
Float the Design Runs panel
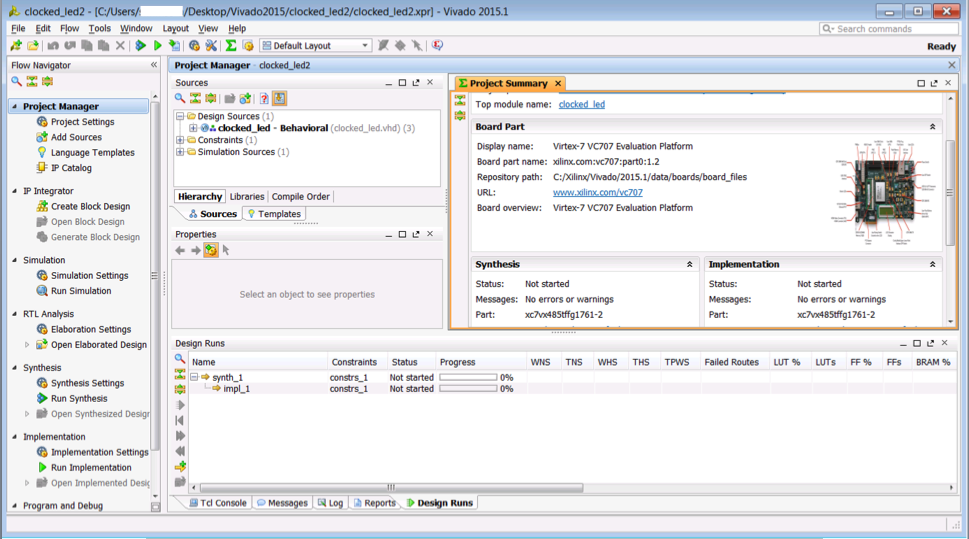pos(931,343)
